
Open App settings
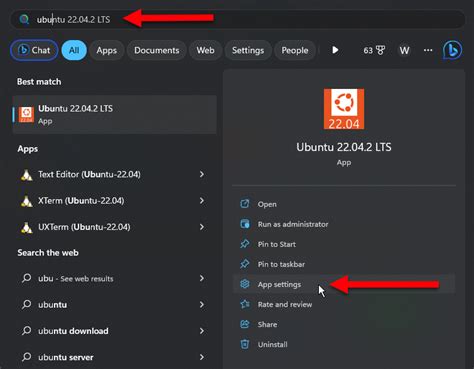[x=279, y=284]
